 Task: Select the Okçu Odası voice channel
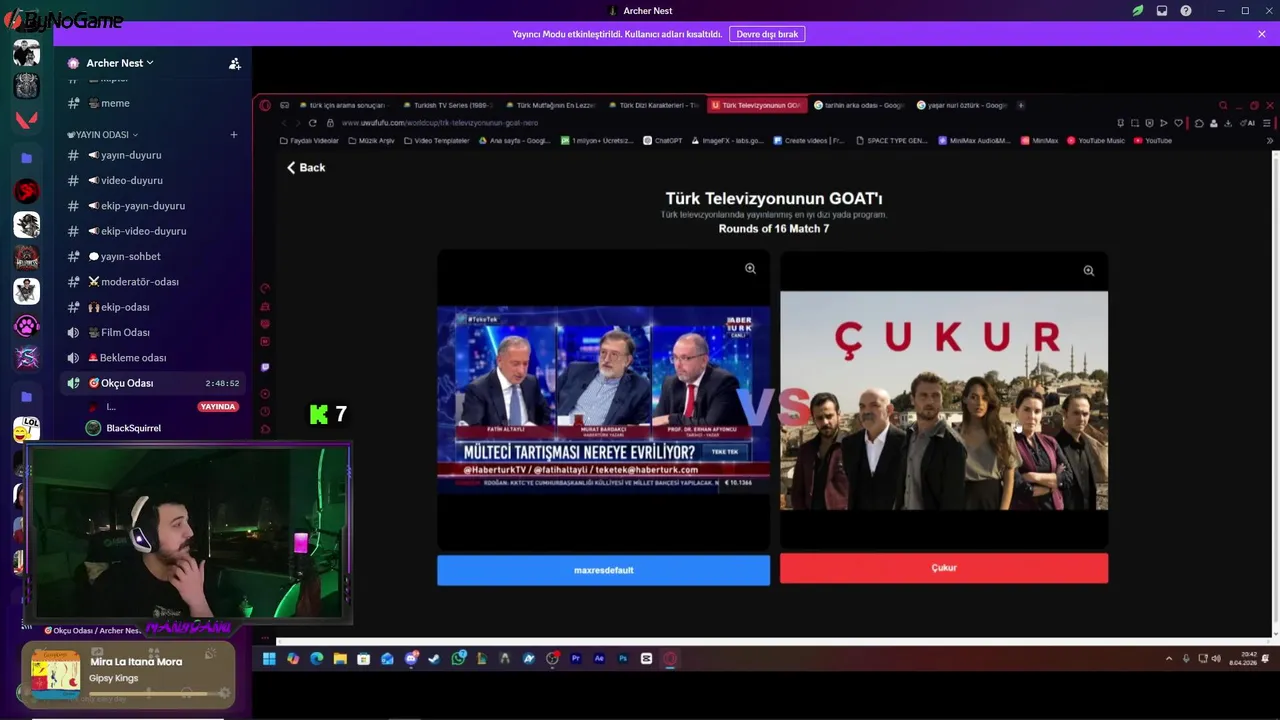point(152,383)
